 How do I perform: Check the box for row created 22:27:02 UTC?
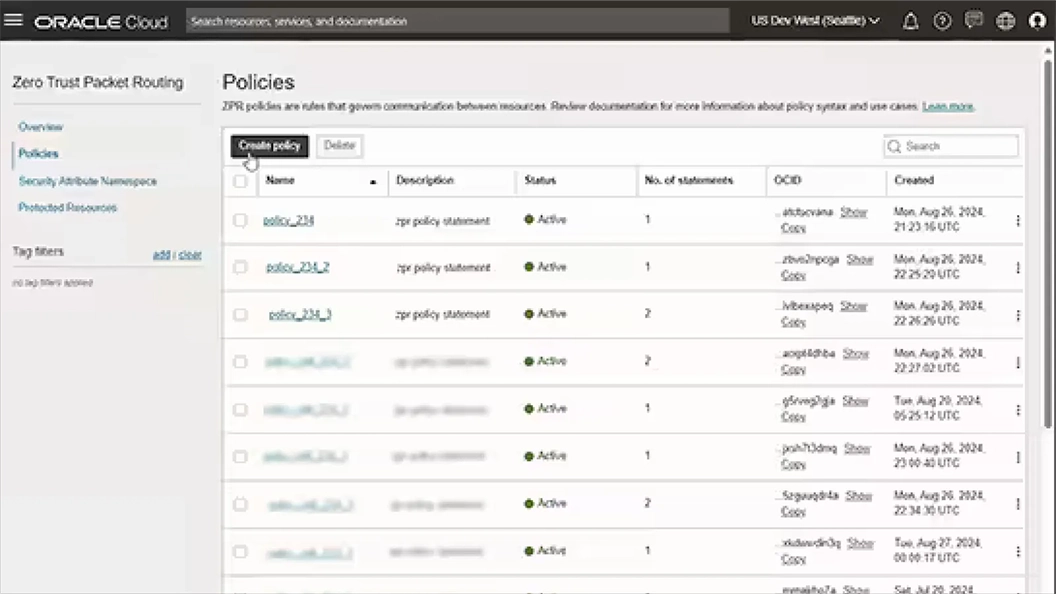(x=240, y=362)
